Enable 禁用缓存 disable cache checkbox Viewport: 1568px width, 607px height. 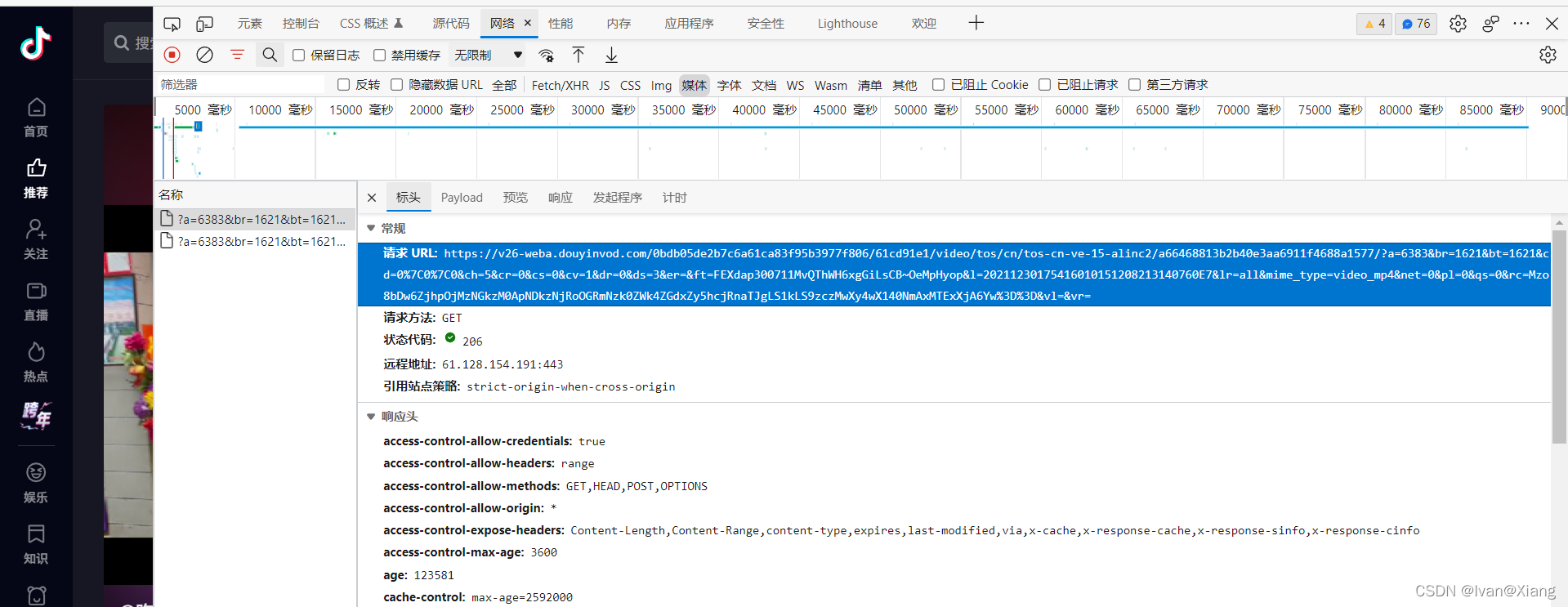click(379, 55)
